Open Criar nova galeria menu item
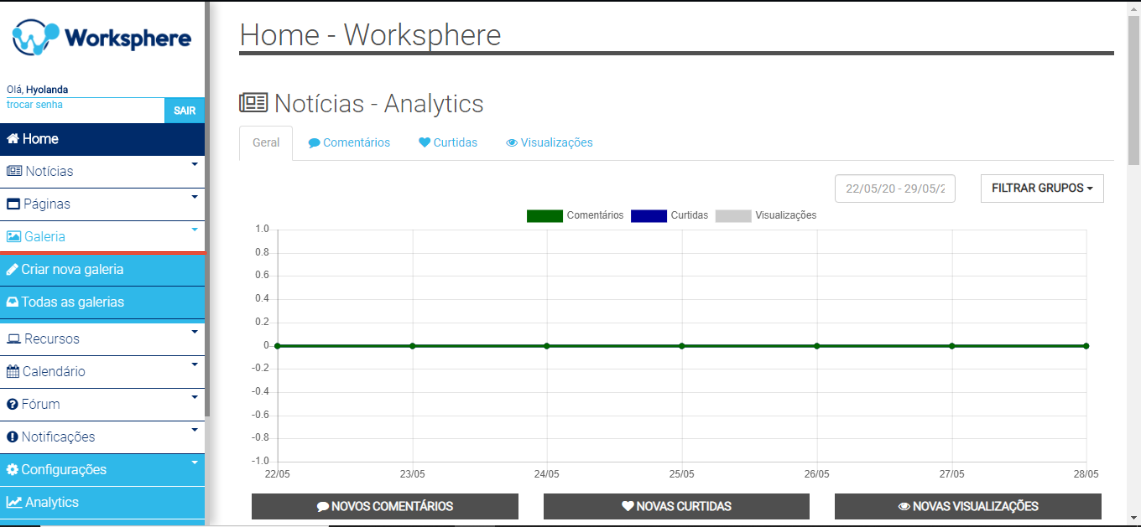The height and width of the screenshot is (527, 1141). pyautogui.click(x=103, y=269)
